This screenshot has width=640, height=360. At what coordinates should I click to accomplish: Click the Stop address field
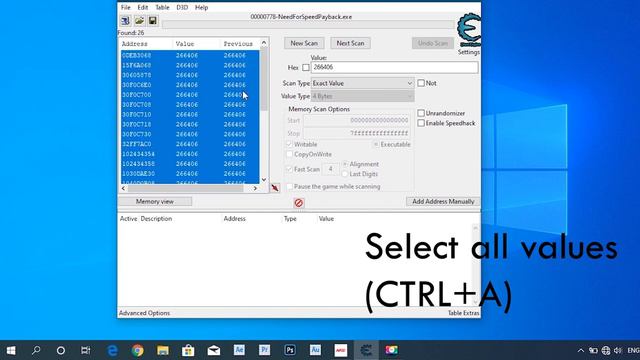coord(356,133)
